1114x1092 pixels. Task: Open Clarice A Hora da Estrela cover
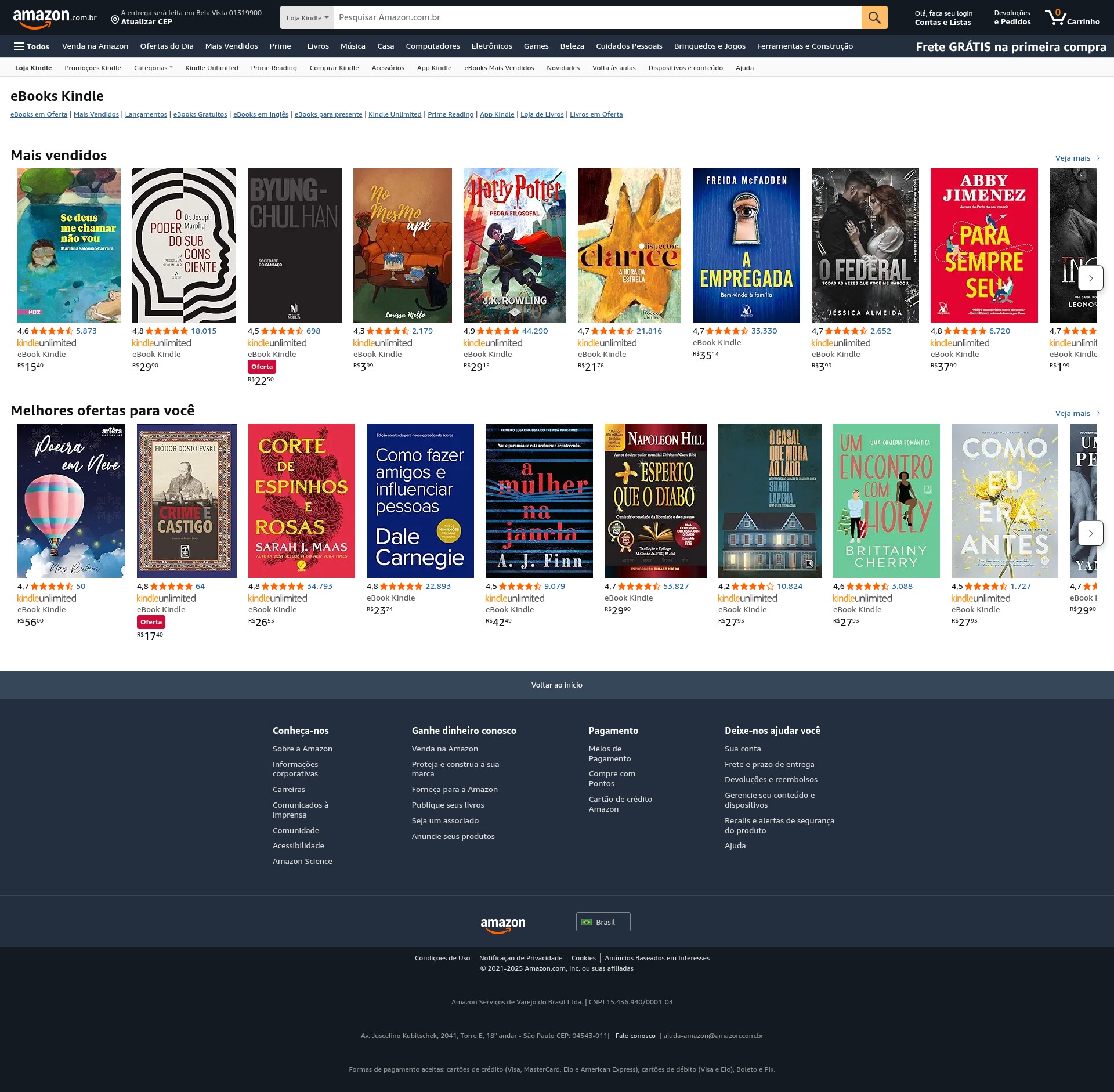[x=630, y=245]
